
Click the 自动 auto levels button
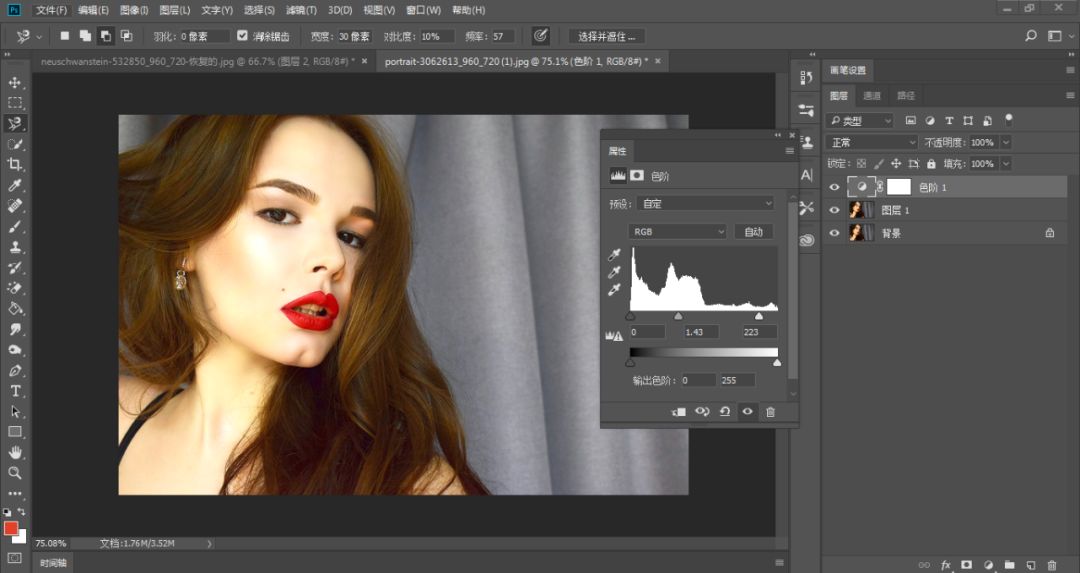tap(754, 232)
